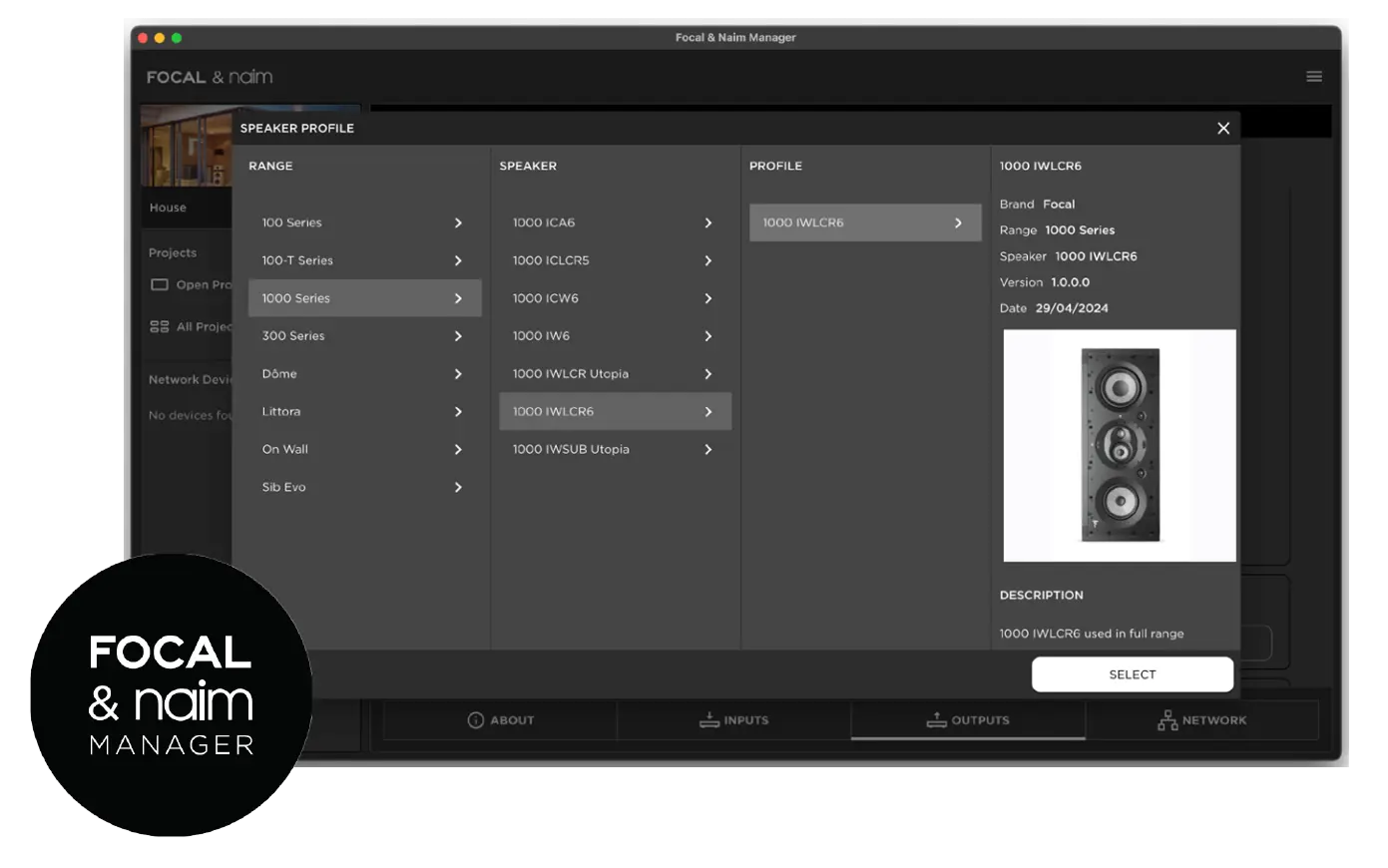Select speaker 1000 ICW6
1388x868 pixels.
(x=616, y=298)
